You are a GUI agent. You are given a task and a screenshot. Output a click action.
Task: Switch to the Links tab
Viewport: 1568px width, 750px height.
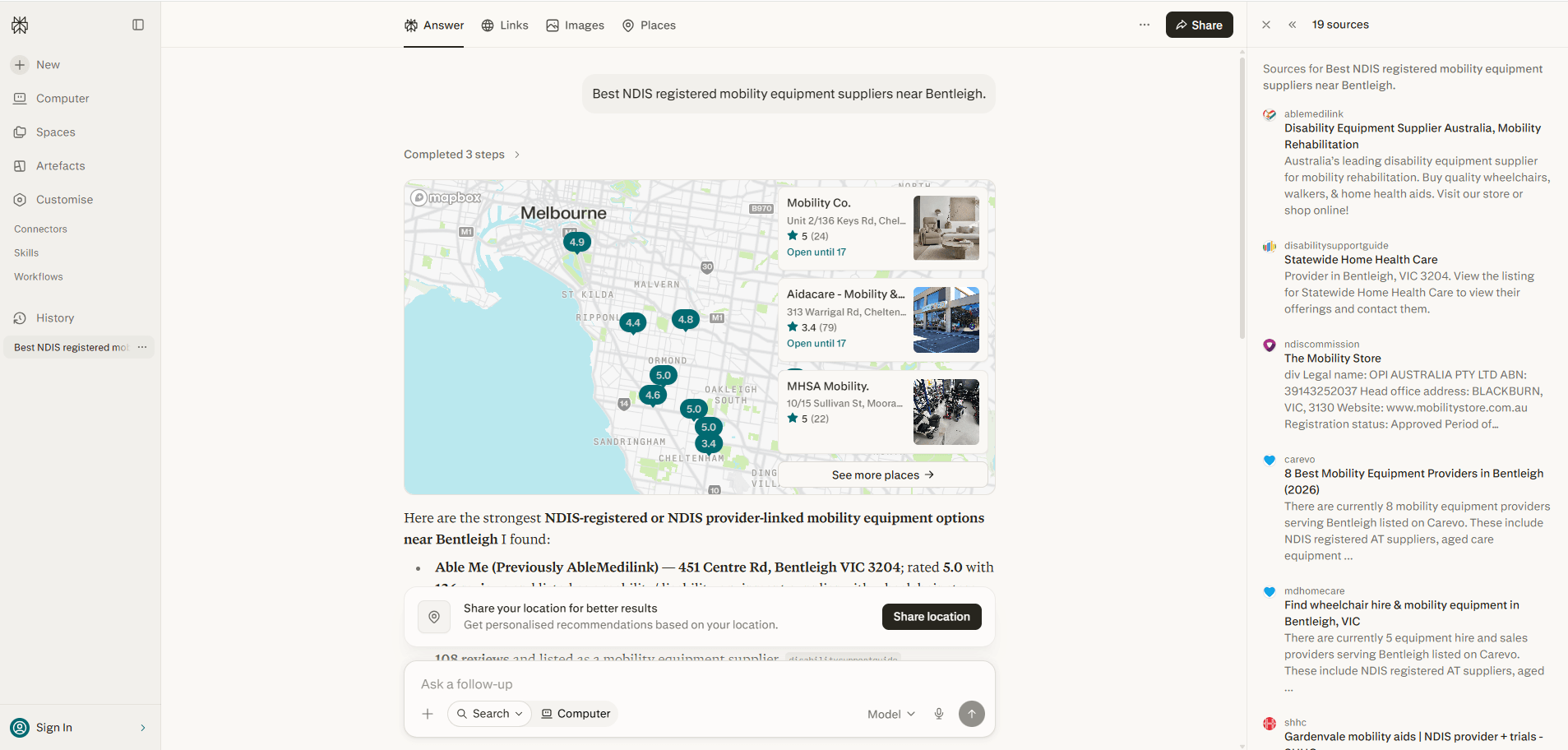505,25
